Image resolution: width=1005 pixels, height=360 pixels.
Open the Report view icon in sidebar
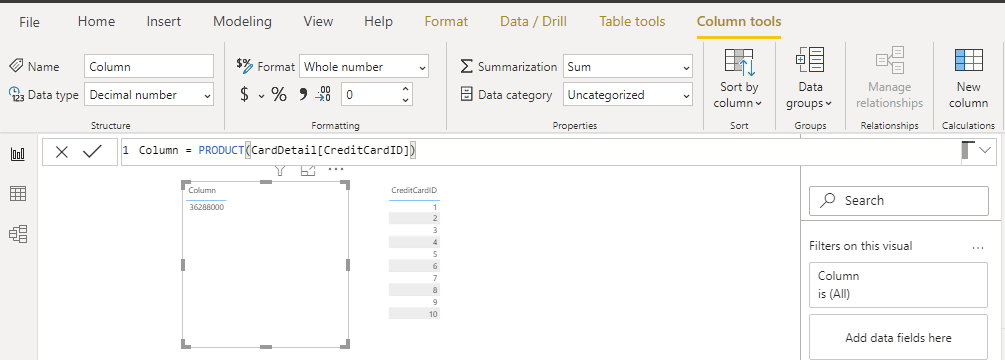(x=18, y=154)
